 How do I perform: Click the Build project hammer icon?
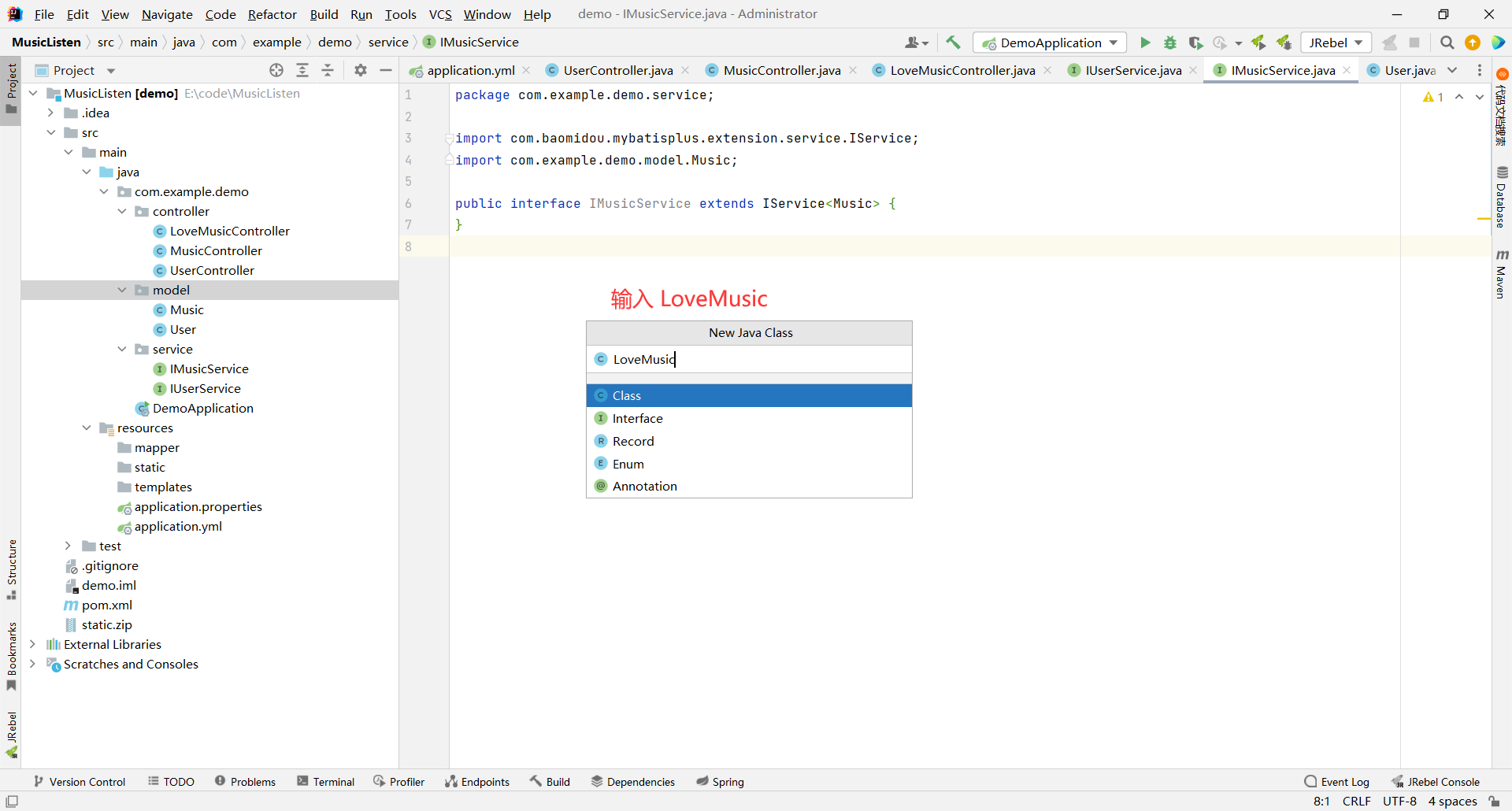953,43
